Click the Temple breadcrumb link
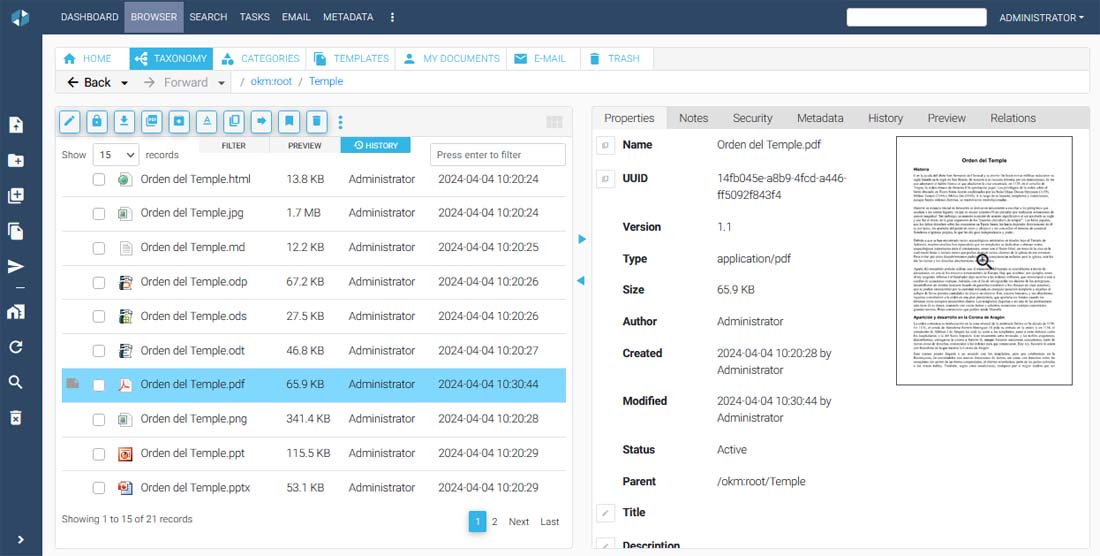The height and width of the screenshot is (556, 1100). [325, 82]
